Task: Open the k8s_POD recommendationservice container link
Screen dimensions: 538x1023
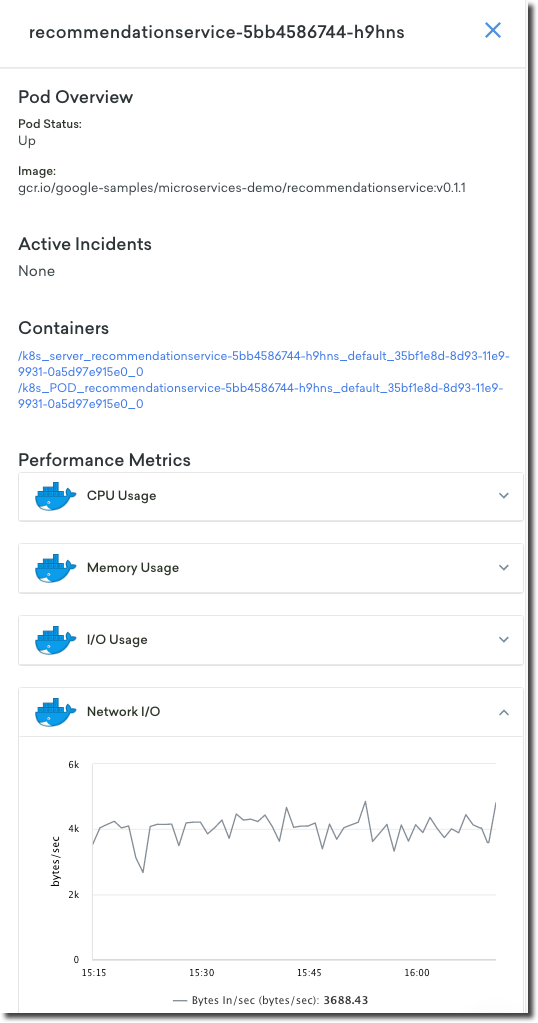Action: tap(261, 396)
